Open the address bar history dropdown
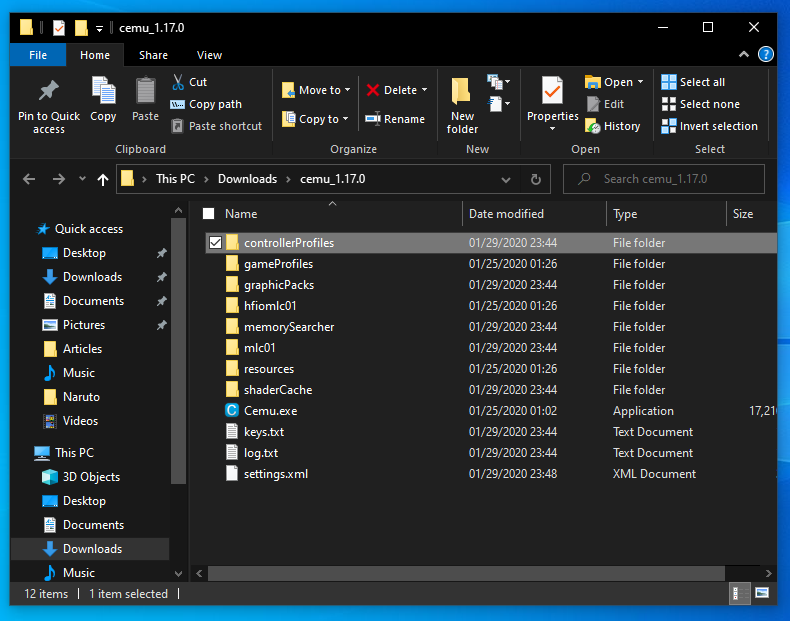This screenshot has width=790, height=621. click(x=506, y=179)
